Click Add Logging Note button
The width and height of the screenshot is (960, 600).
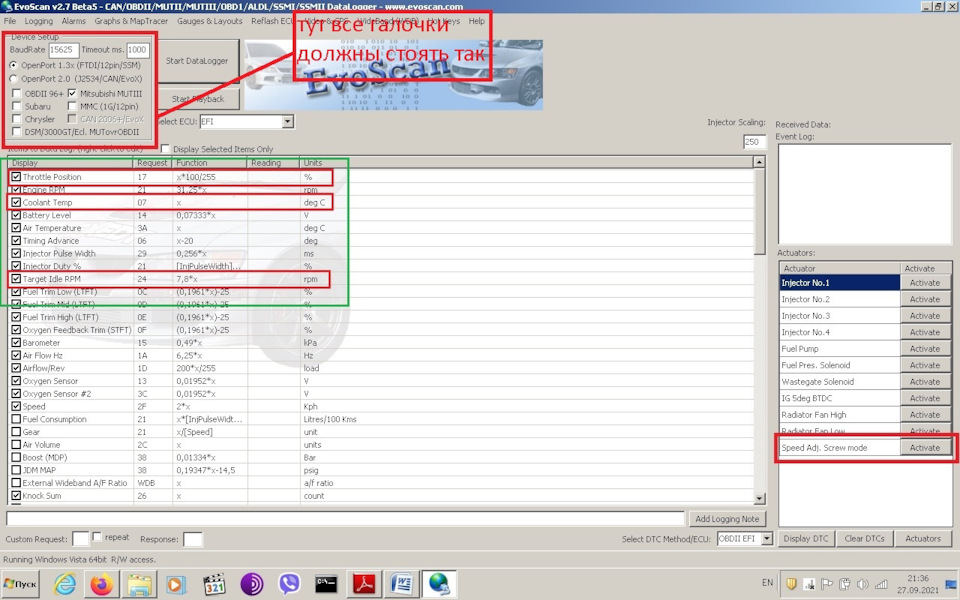tap(727, 519)
